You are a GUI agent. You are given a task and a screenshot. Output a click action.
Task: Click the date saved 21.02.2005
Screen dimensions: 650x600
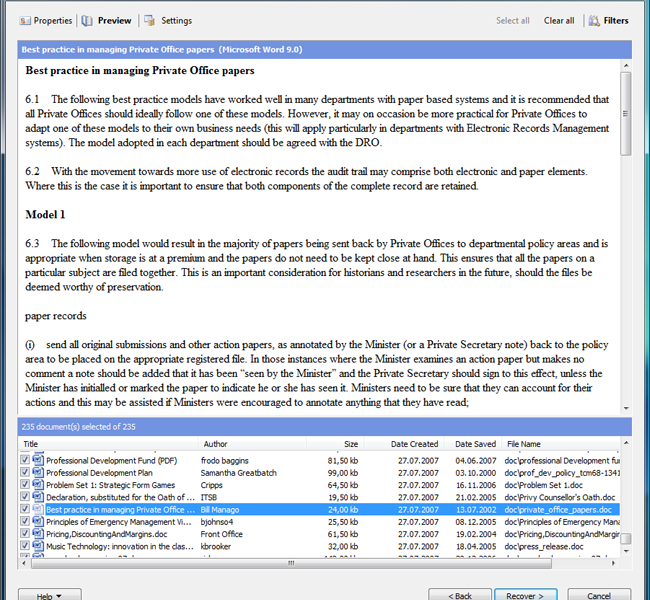pyautogui.click(x=475, y=497)
